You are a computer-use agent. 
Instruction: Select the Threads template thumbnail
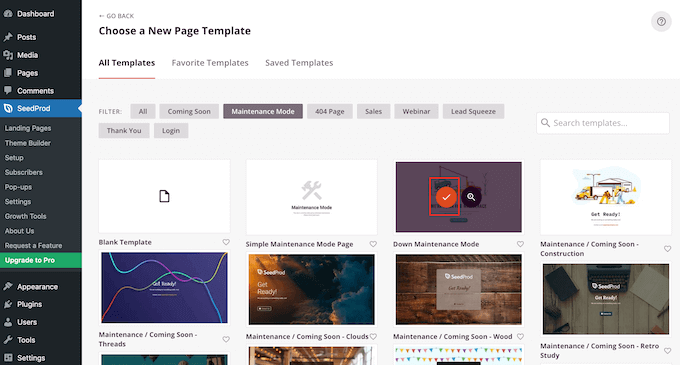(164, 288)
